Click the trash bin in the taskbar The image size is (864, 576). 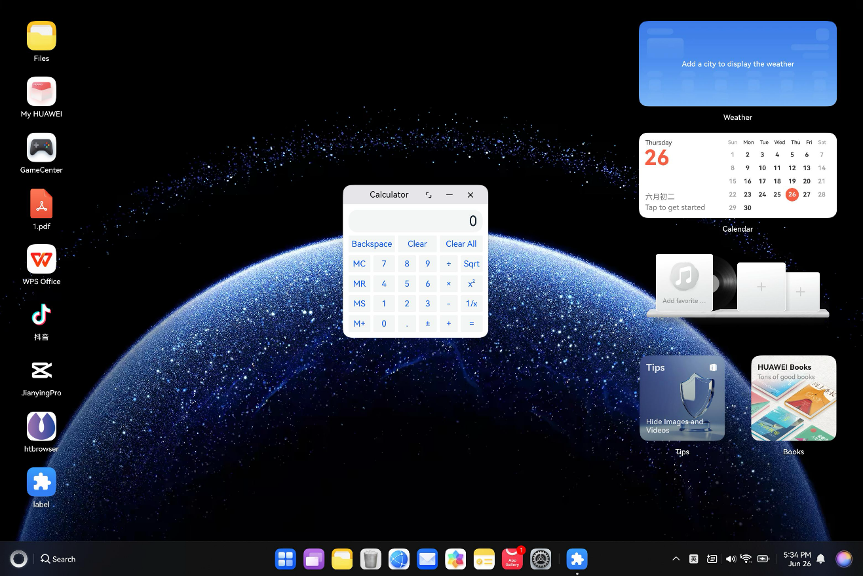point(370,559)
